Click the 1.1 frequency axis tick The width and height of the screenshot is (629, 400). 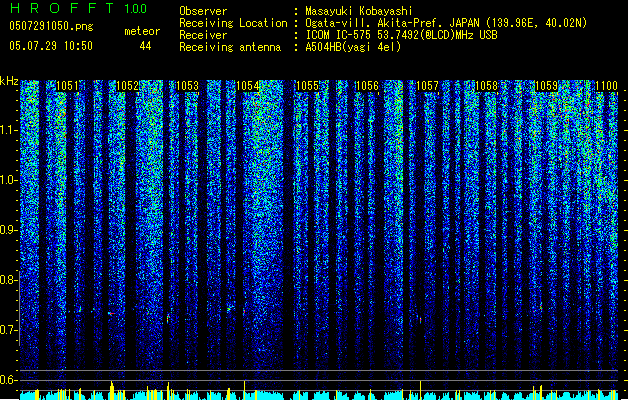(8, 130)
